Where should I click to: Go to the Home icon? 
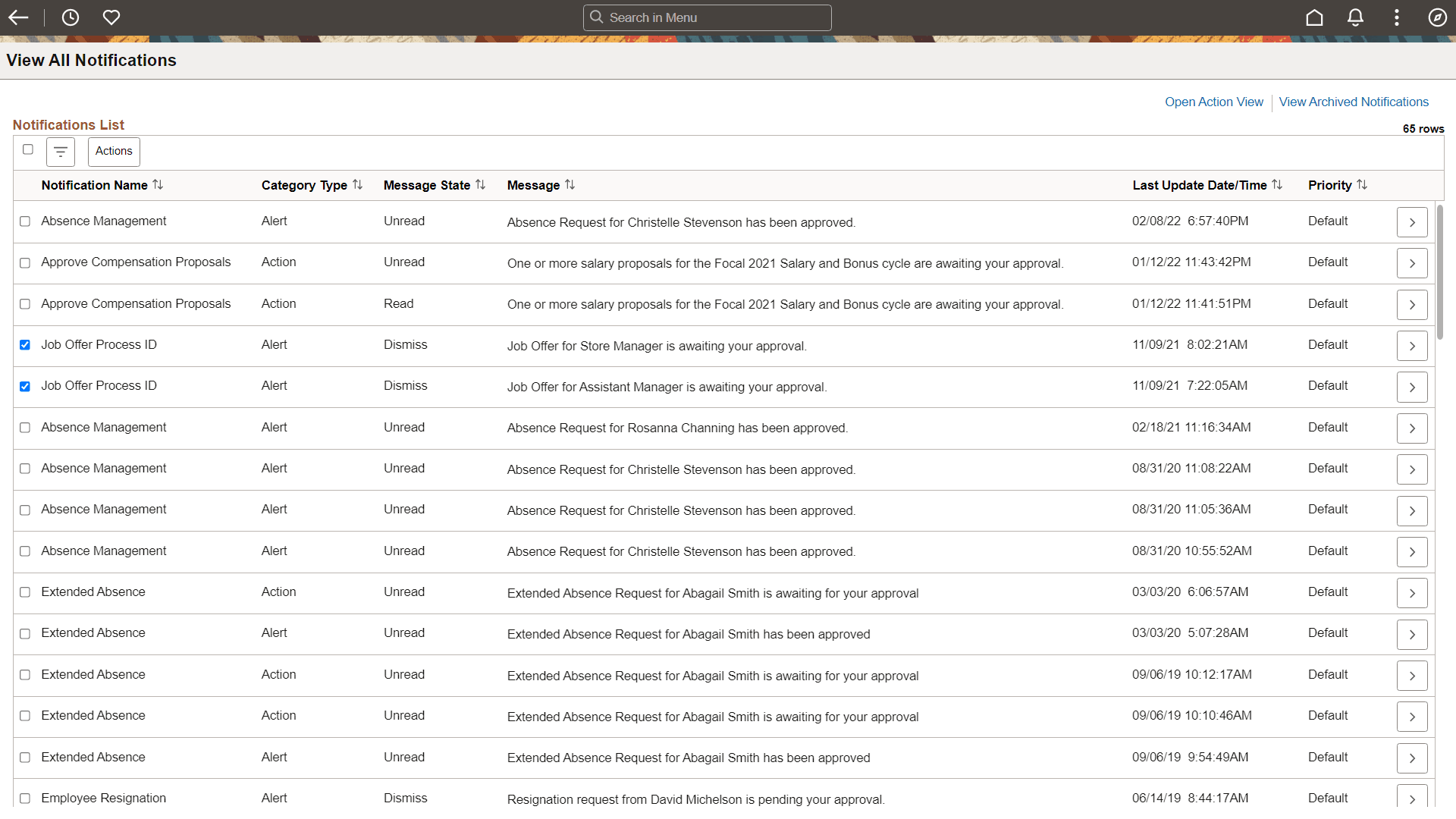click(x=1314, y=17)
